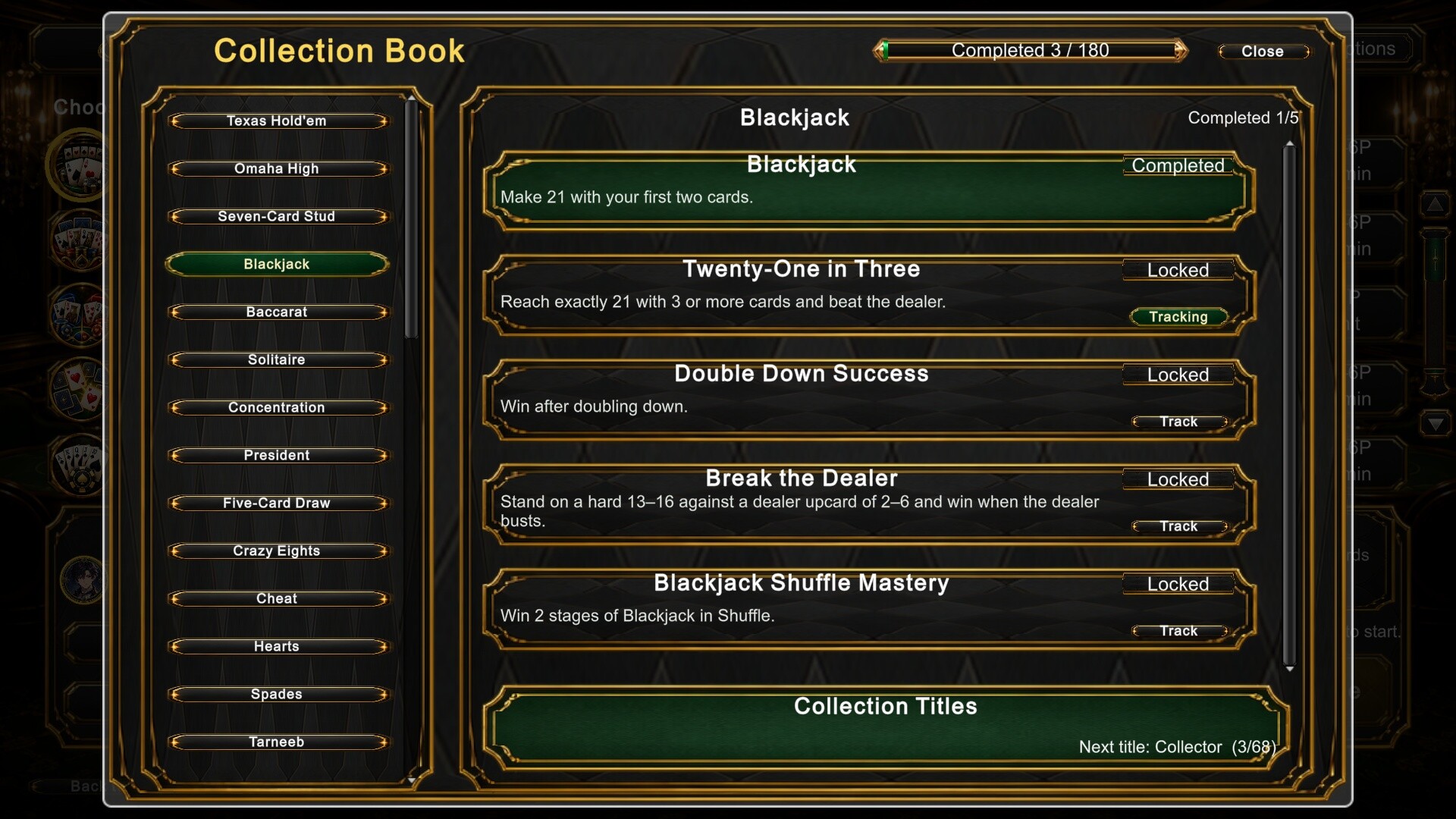Select the Blackjack category
This screenshot has width=1456, height=819.
(x=277, y=264)
